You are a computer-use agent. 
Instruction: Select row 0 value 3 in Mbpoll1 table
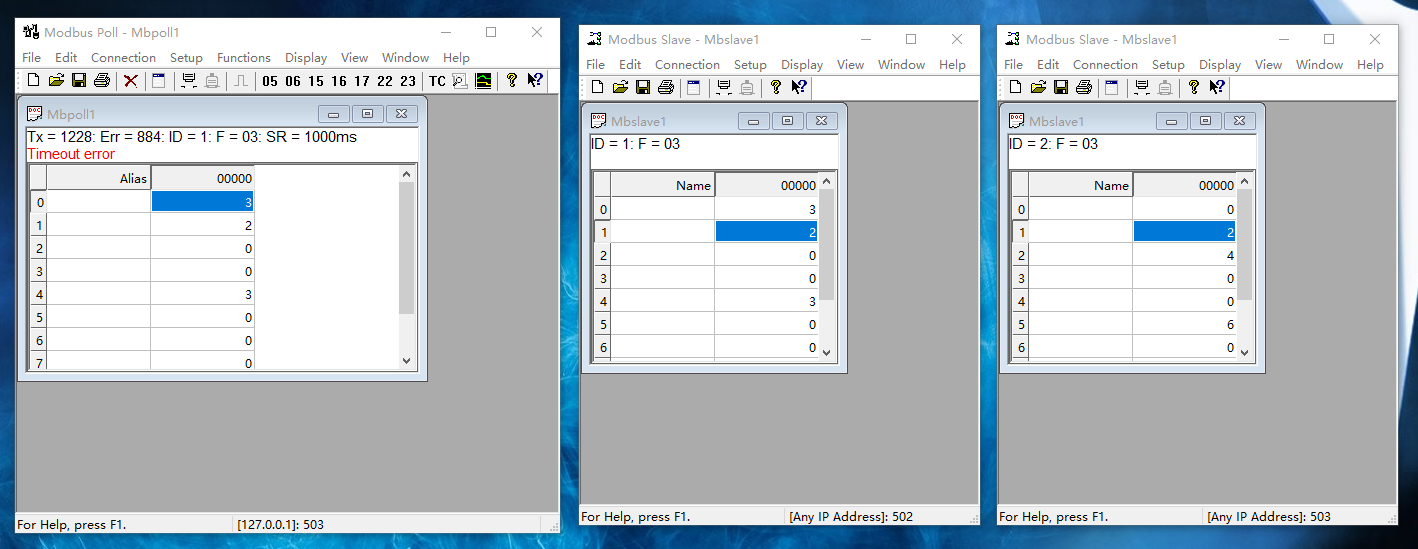tap(202, 202)
